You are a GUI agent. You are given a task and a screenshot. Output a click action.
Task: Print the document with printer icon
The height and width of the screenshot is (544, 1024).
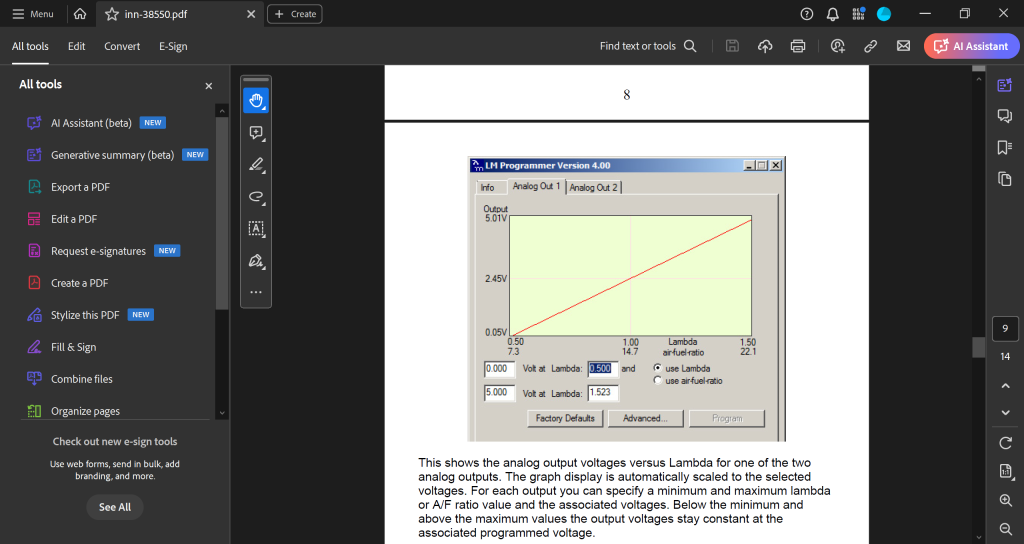pyautogui.click(x=797, y=46)
